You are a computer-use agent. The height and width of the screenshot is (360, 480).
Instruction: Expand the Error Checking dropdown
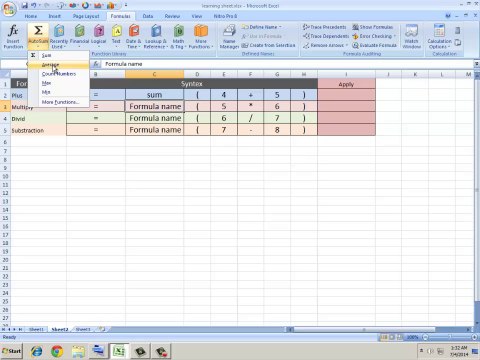click(395, 36)
